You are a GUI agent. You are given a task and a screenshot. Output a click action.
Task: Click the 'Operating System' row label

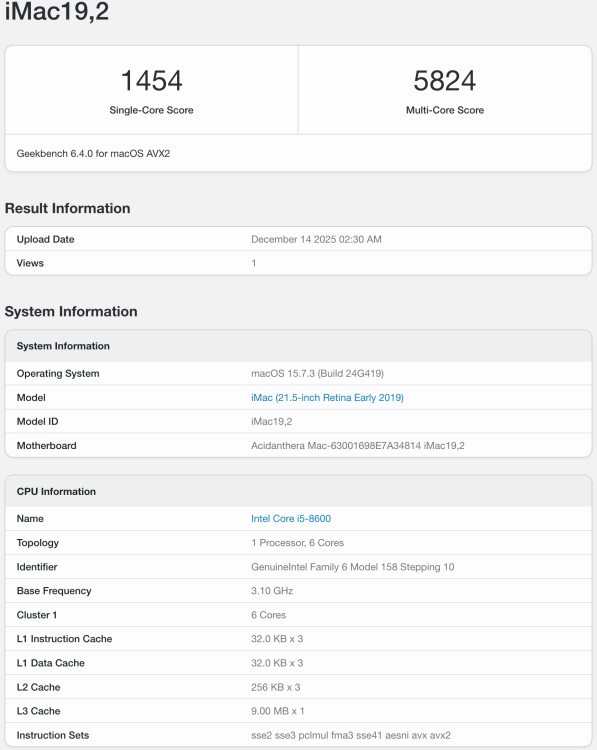[x=58, y=374]
